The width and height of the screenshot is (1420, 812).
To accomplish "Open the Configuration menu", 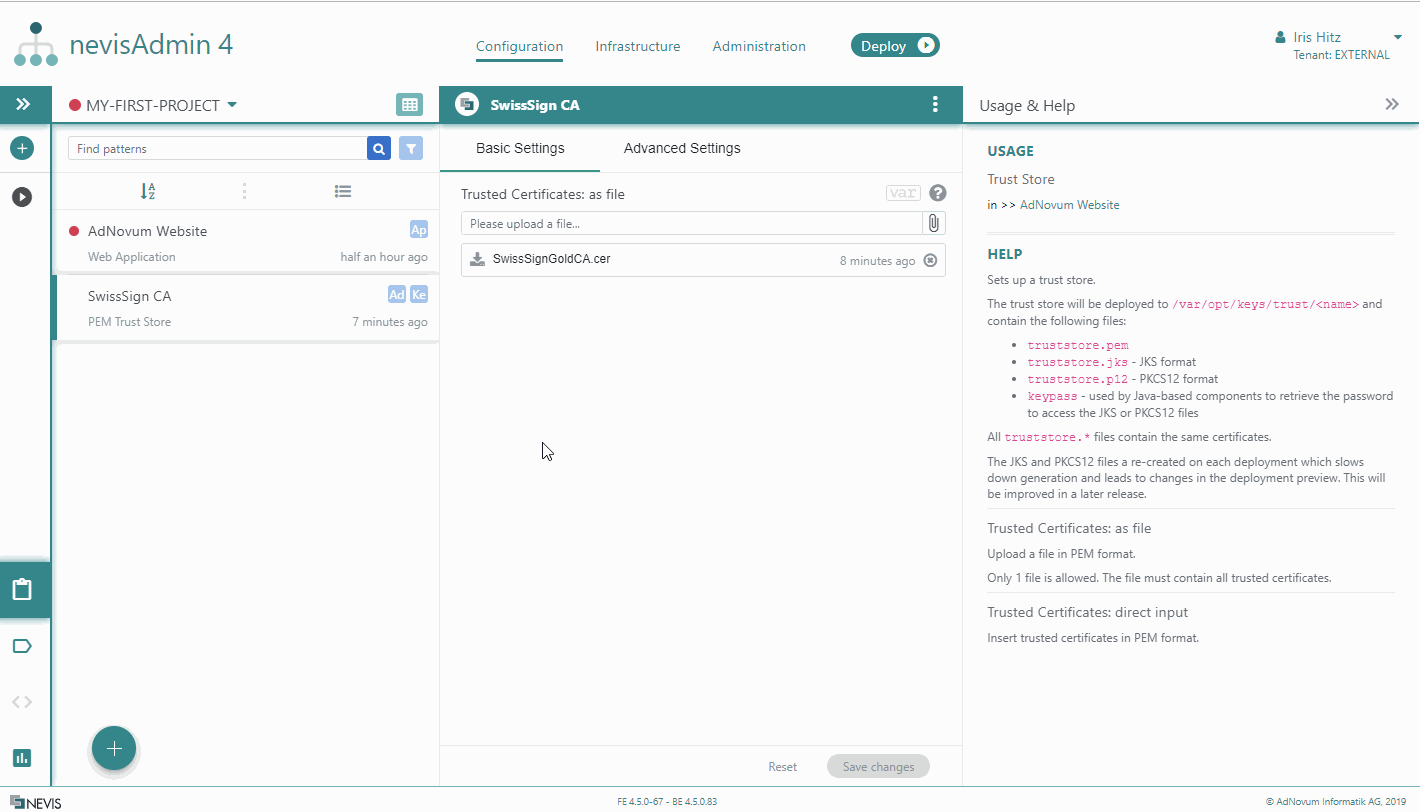I will click(x=519, y=46).
